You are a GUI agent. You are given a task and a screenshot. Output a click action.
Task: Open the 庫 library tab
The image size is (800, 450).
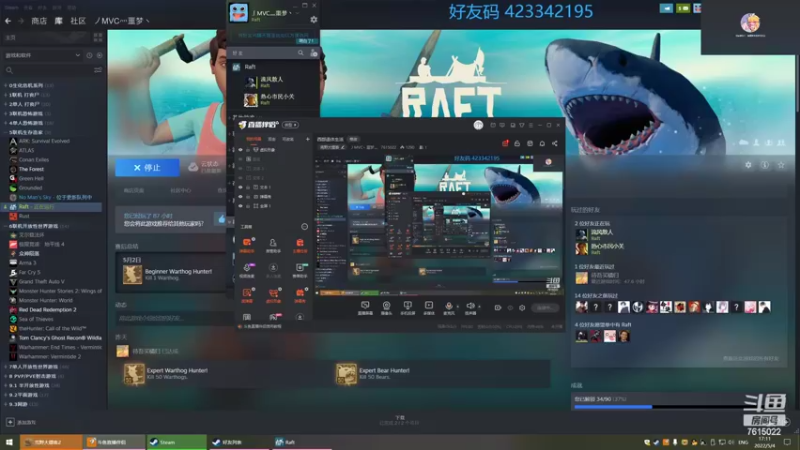(59, 21)
